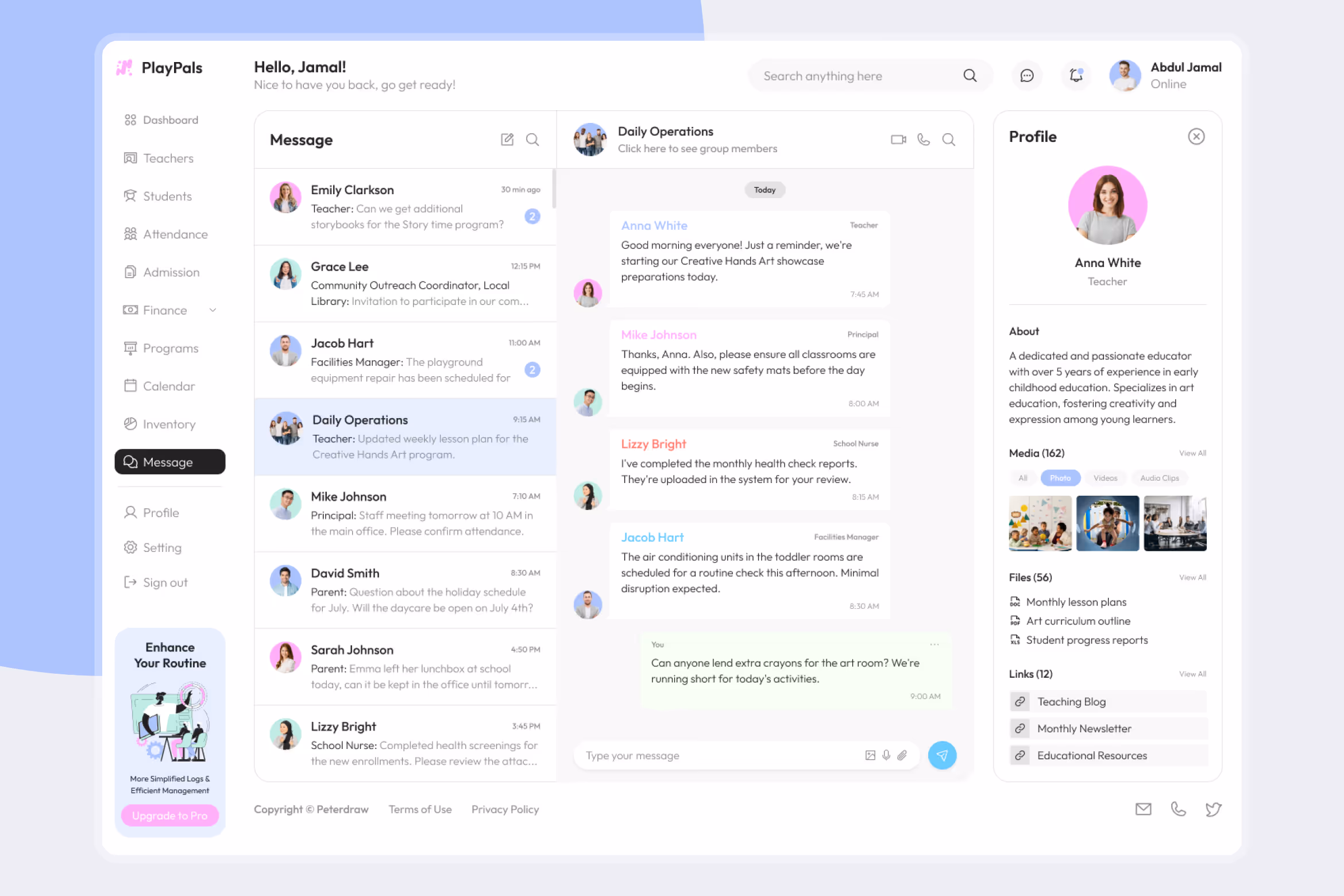Compose a new message with the edit icon
Image resolution: width=1344 pixels, height=896 pixels.
coord(507,140)
